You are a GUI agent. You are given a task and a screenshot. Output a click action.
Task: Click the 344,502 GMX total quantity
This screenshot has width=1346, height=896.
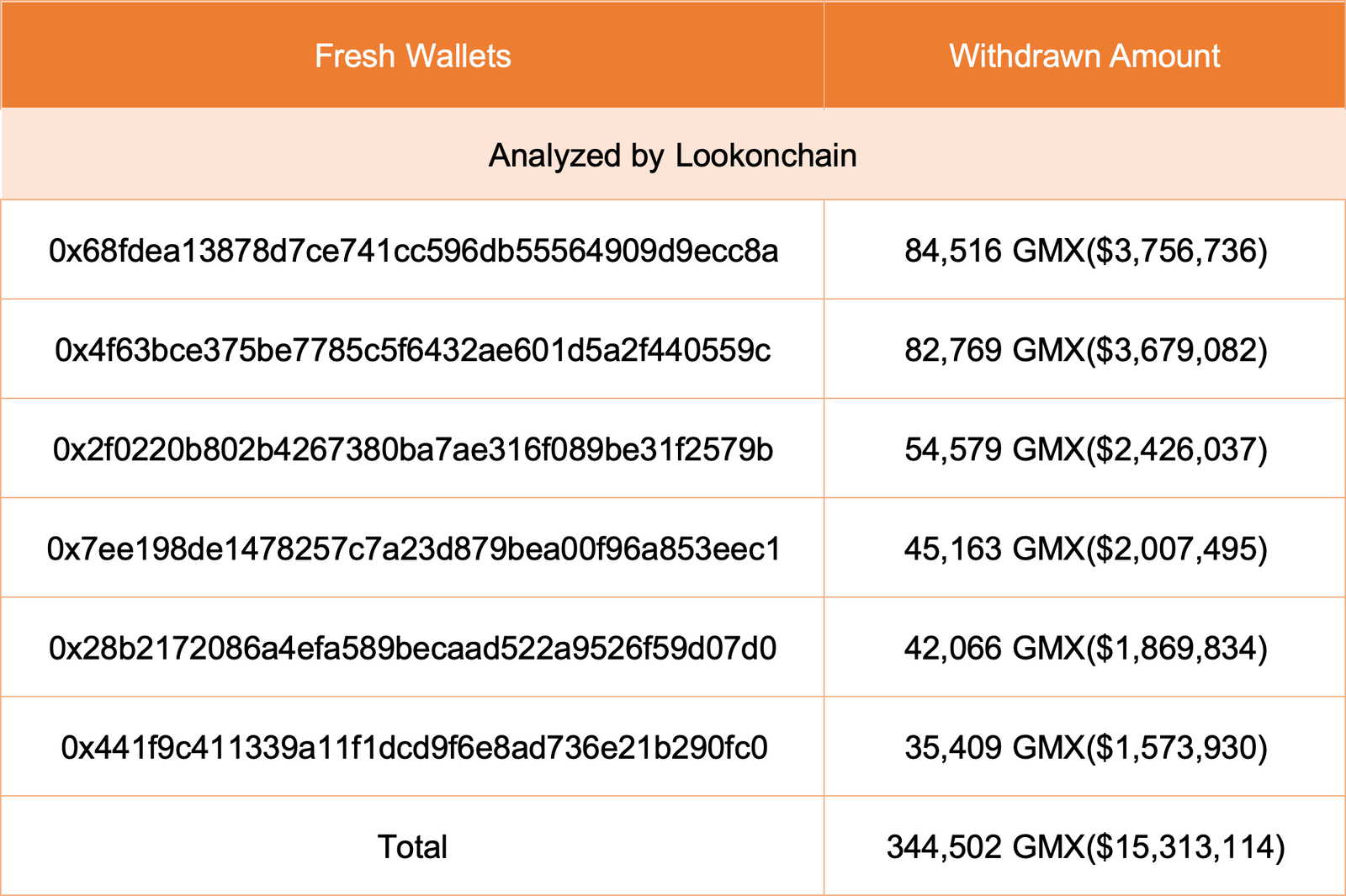(x=984, y=847)
